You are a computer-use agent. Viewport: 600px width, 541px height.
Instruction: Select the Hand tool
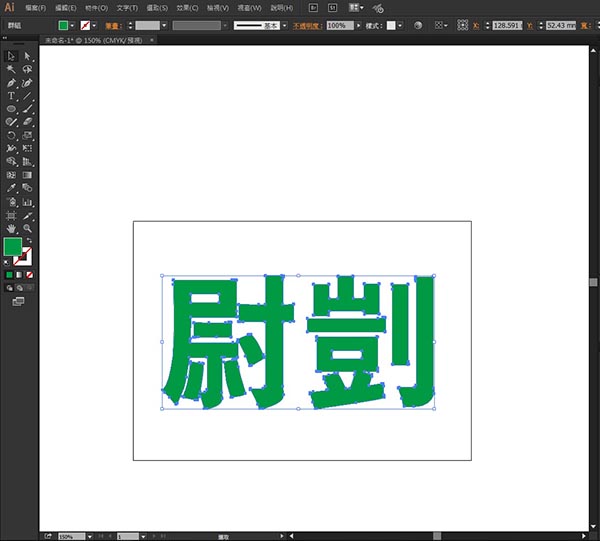click(x=11, y=228)
